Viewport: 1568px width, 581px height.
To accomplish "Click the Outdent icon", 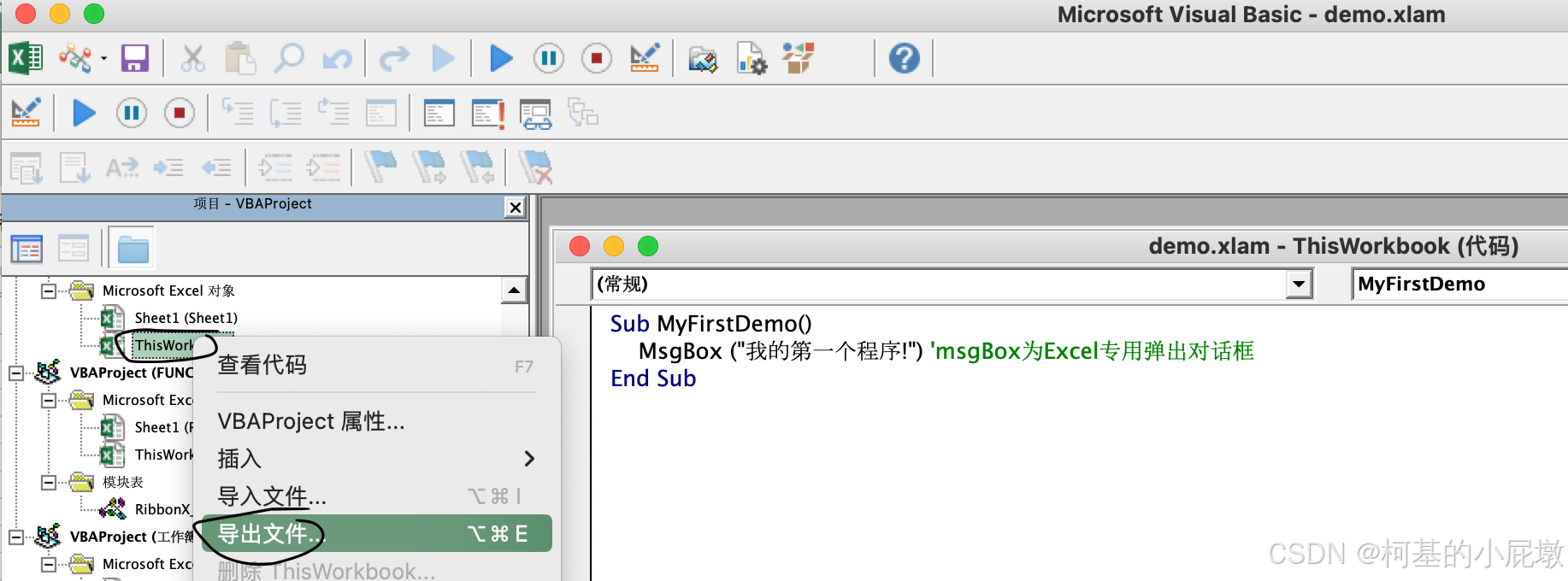I will click(216, 167).
